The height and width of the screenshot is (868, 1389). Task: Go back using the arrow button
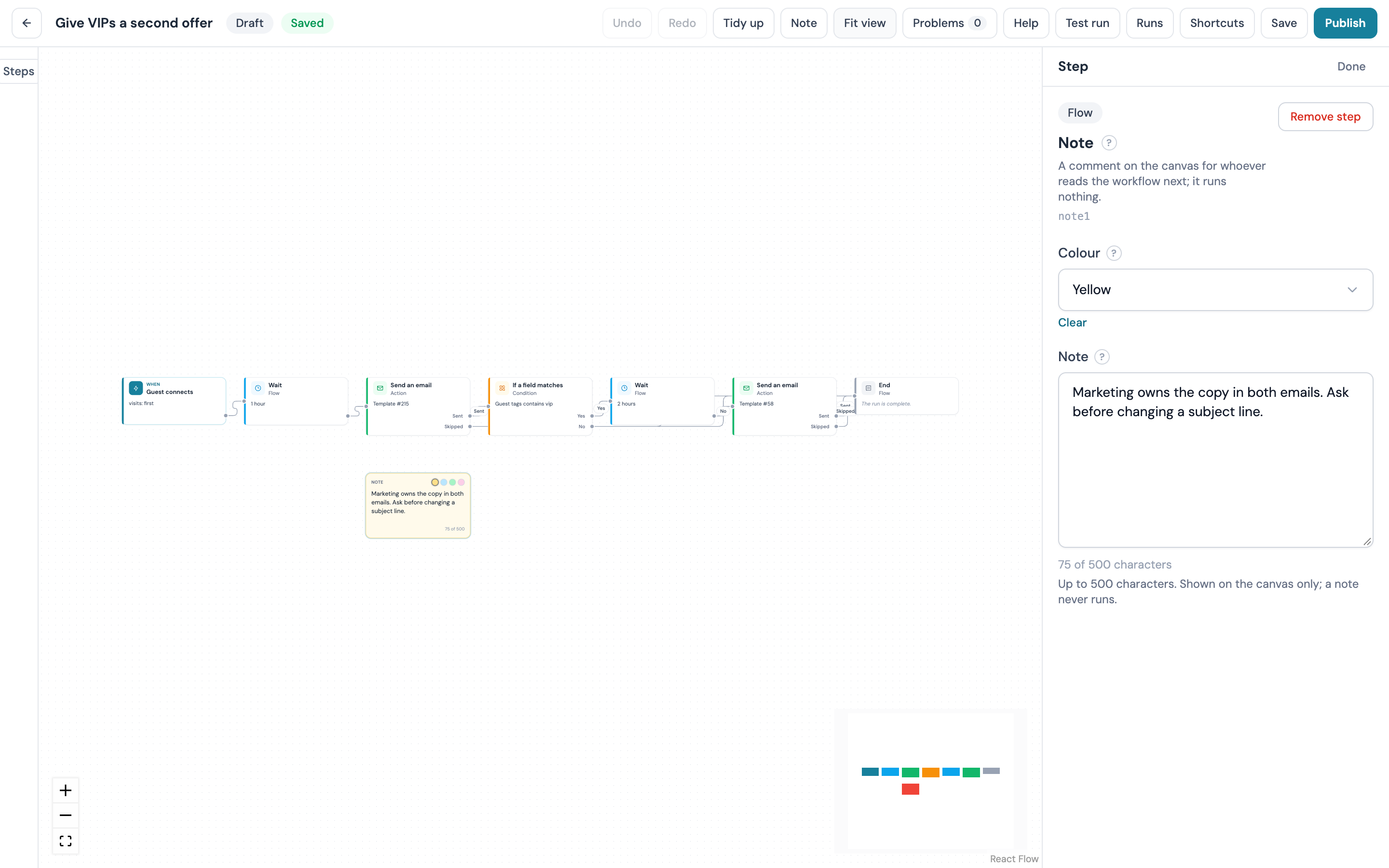(x=27, y=23)
